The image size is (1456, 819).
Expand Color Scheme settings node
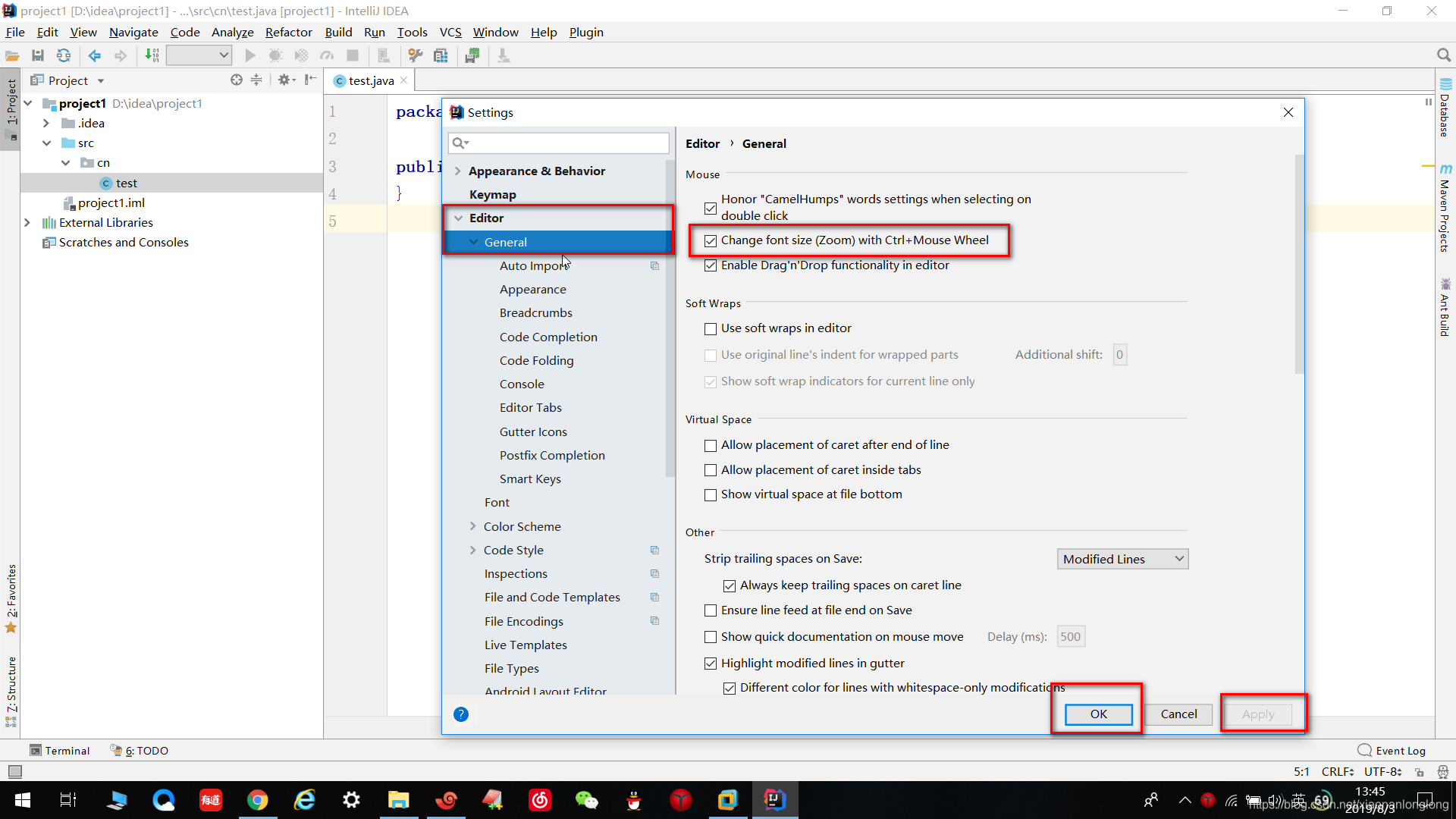coord(473,526)
